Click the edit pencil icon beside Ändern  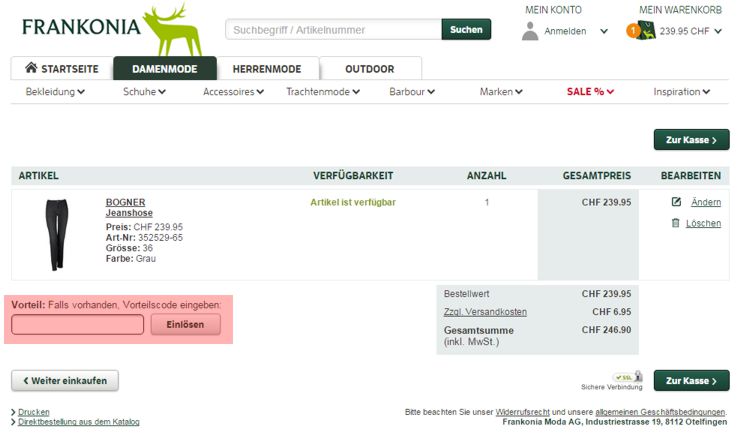(676, 202)
